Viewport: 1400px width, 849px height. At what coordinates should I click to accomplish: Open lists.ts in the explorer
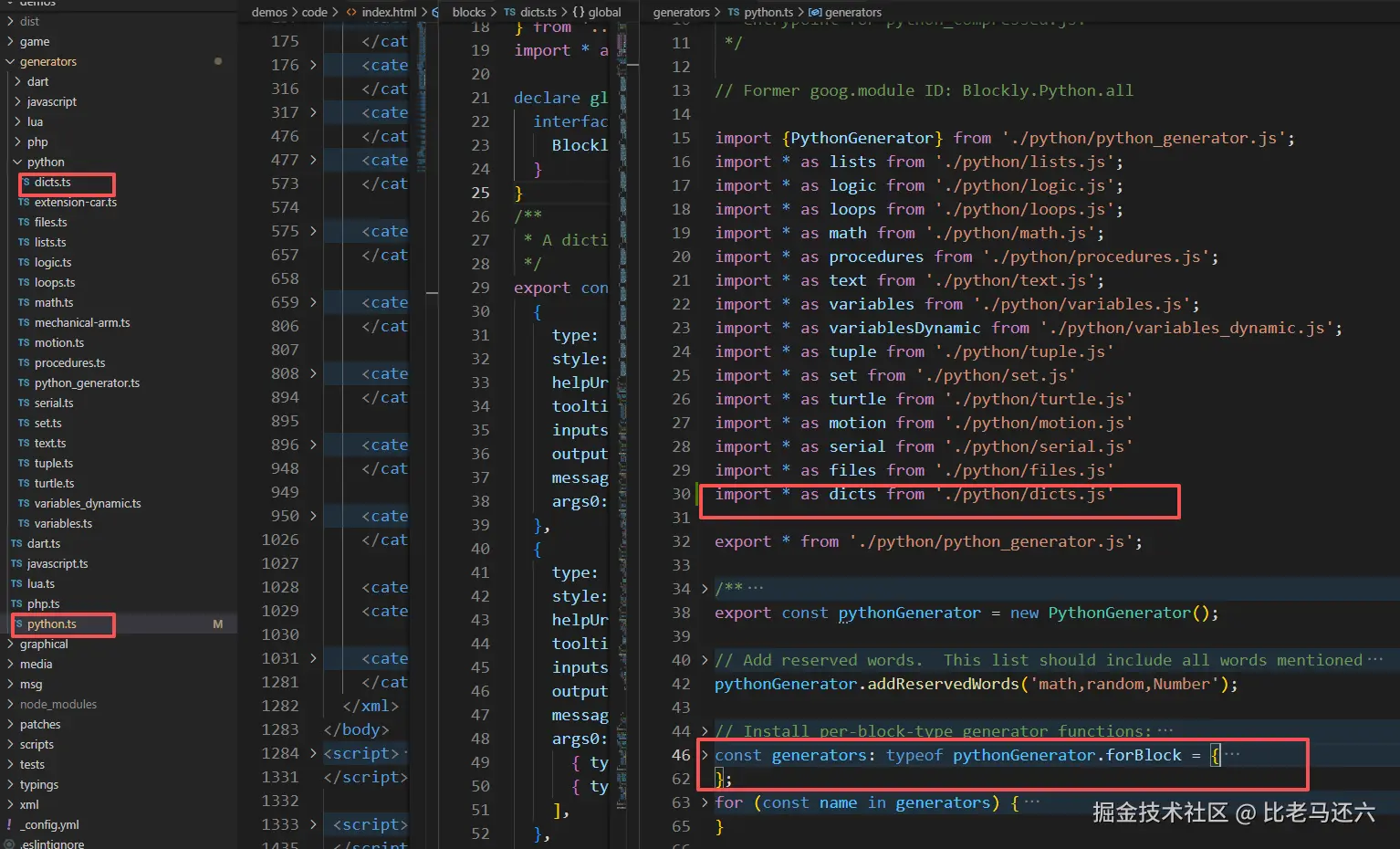[50, 243]
